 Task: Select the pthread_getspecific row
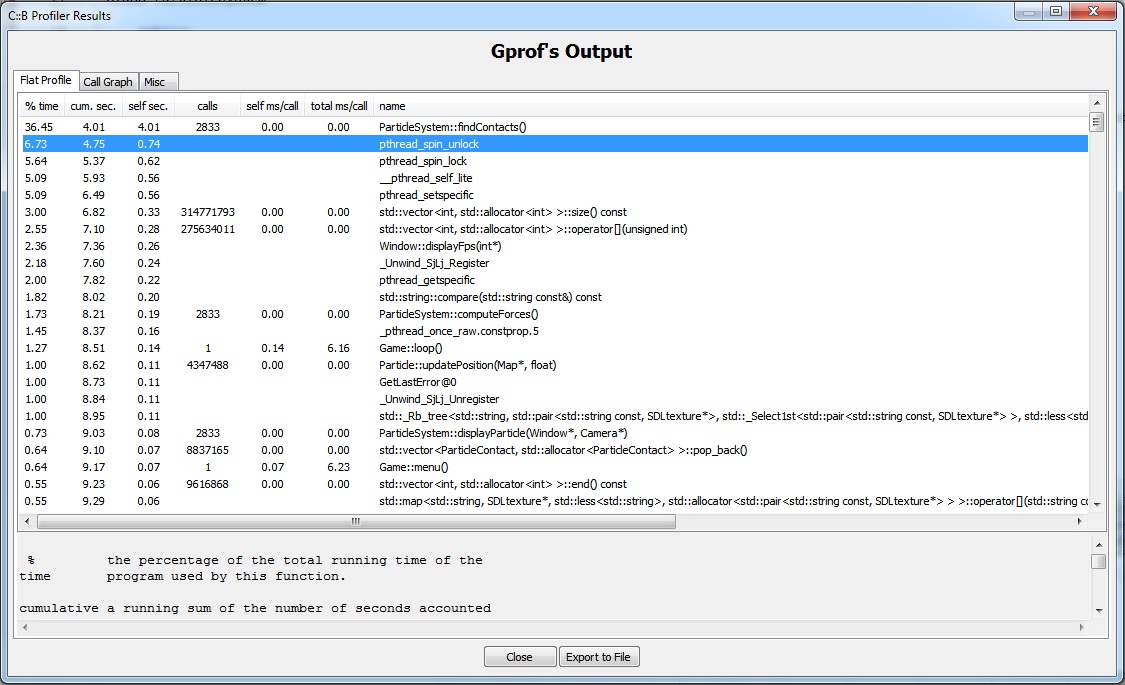pyautogui.click(x=555, y=280)
